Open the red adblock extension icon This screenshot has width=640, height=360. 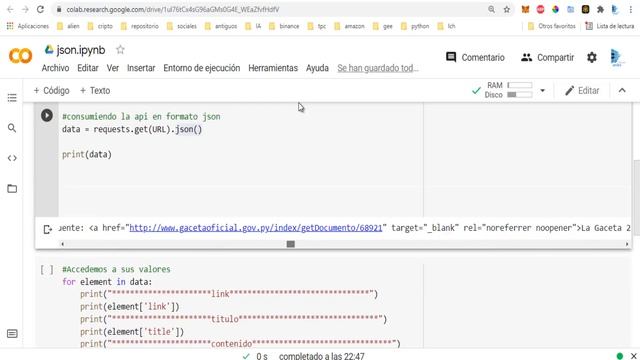(x=540, y=9)
